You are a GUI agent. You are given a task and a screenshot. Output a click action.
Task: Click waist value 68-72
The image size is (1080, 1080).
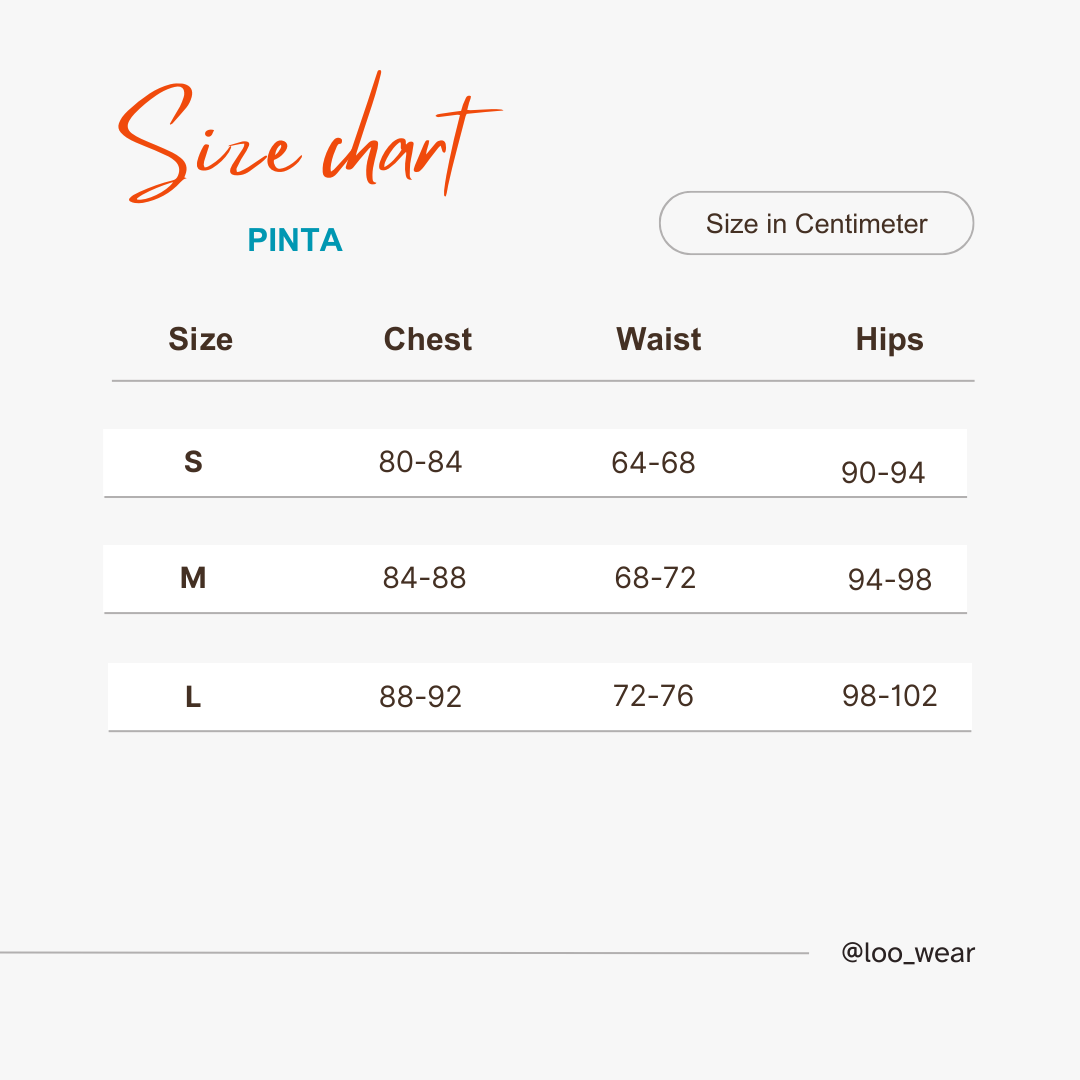[x=655, y=578]
